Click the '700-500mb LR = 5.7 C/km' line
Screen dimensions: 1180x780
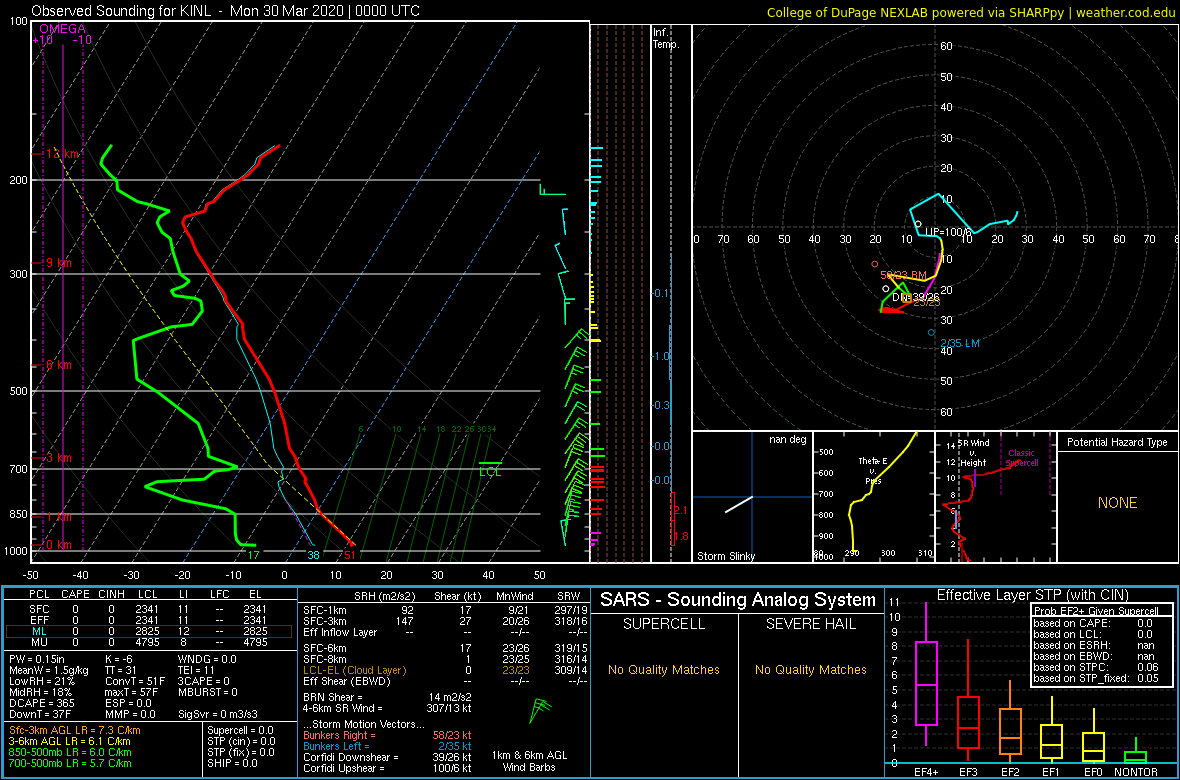70,764
